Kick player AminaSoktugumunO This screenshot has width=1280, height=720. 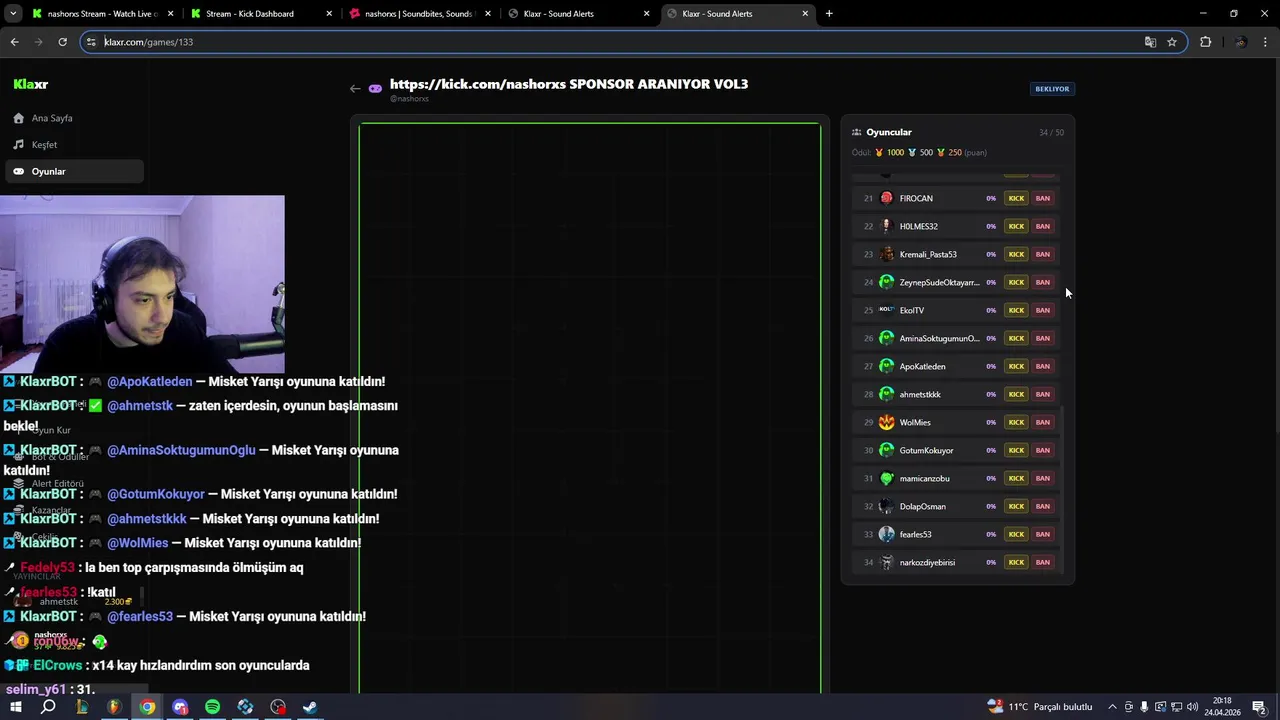tap(1016, 338)
